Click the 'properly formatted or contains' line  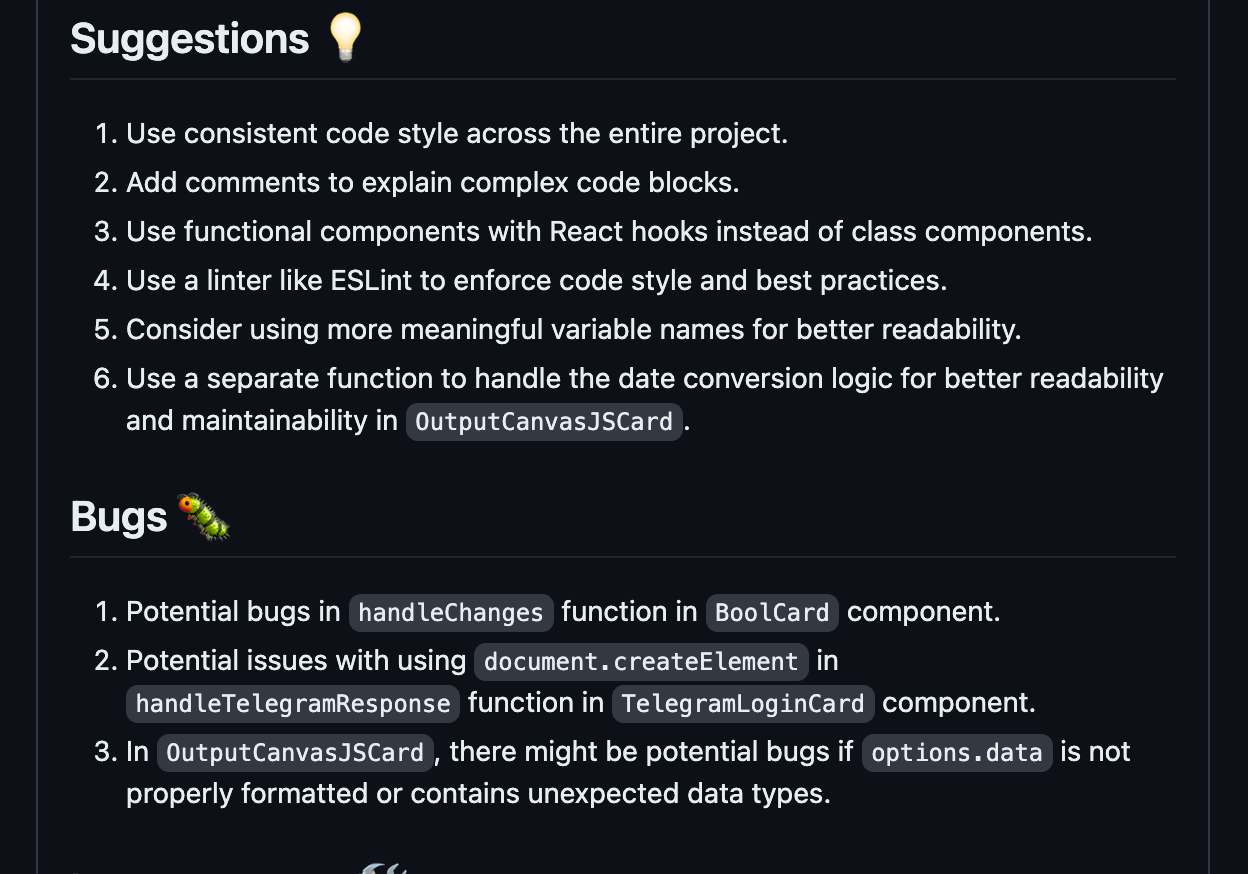coord(478,794)
